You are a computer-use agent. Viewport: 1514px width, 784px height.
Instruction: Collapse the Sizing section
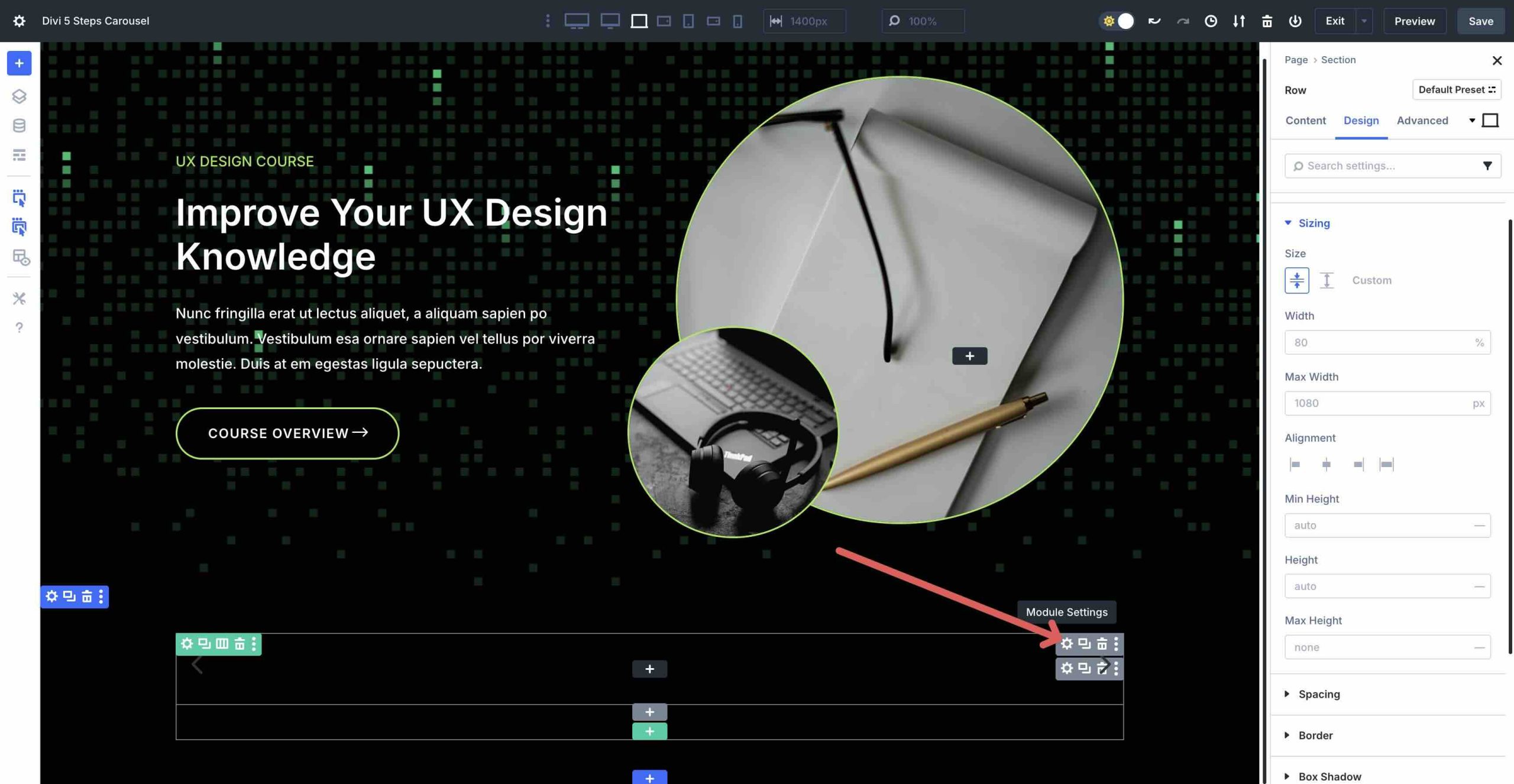(1314, 223)
